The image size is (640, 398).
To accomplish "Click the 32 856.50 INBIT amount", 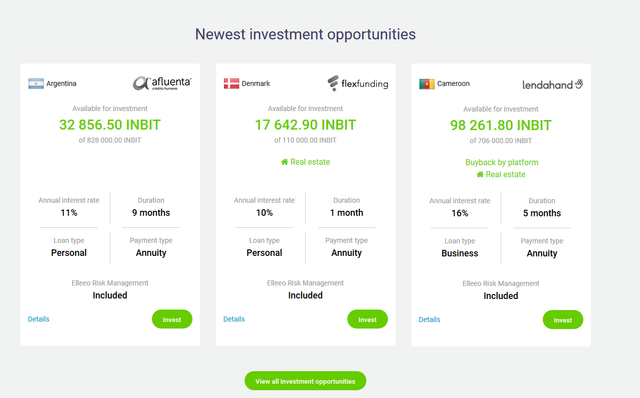I will (110, 125).
